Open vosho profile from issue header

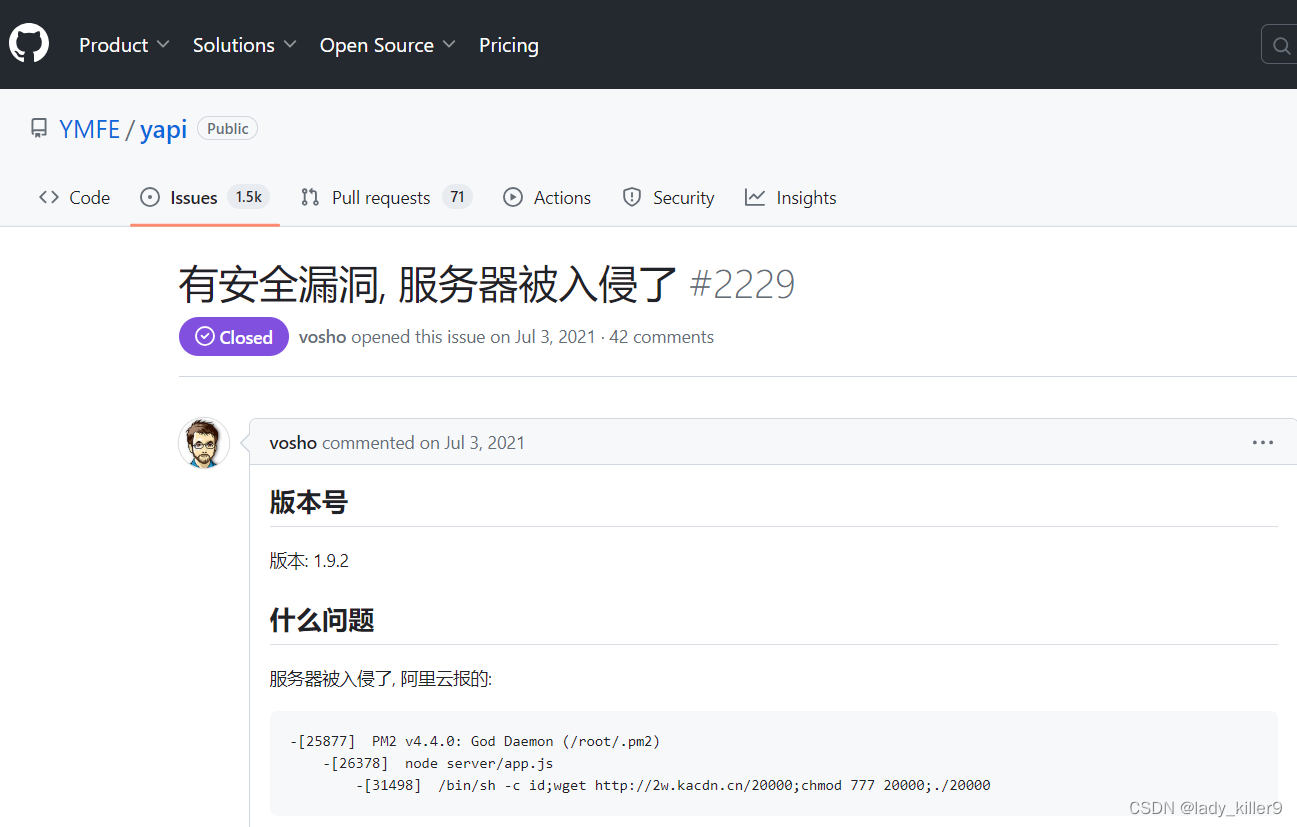pos(322,337)
